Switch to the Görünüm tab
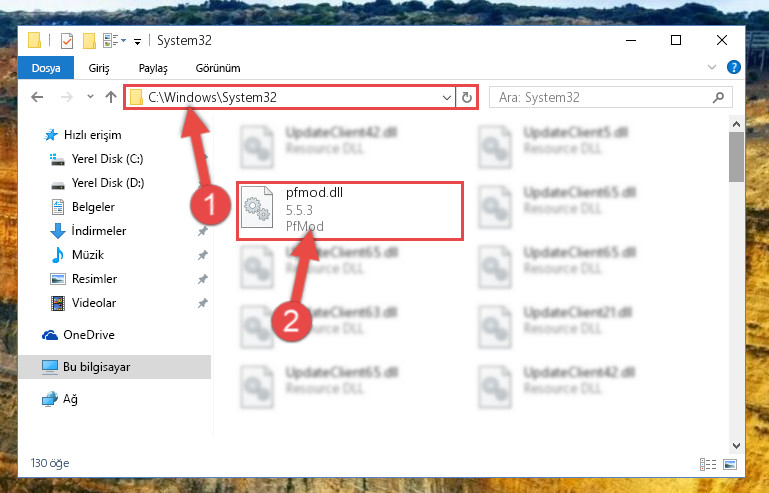 [x=218, y=68]
